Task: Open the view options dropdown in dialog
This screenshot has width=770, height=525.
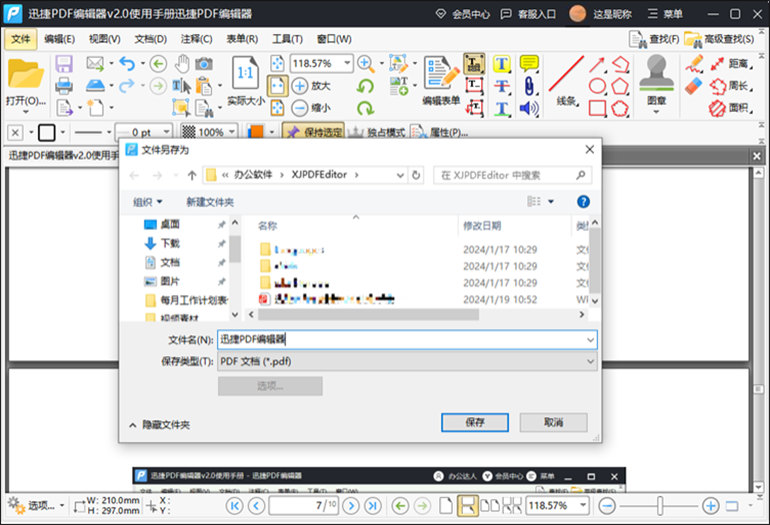Action: tap(551, 201)
